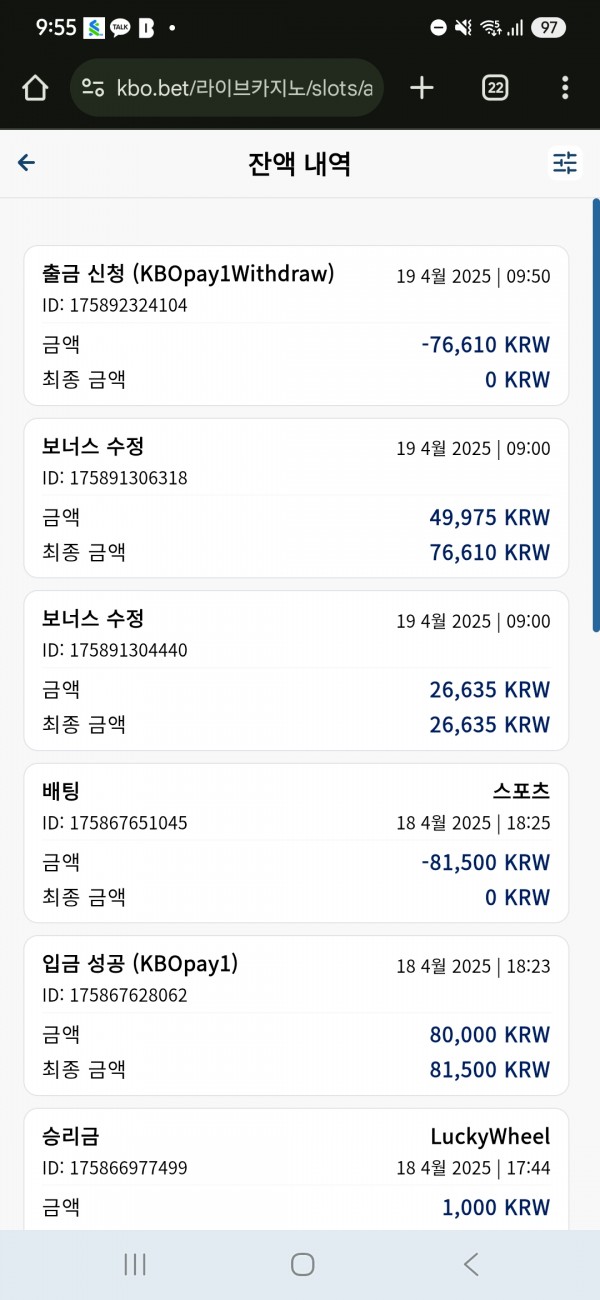
Task: Select the 보너스 수정 entry with 49,975 KRW
Action: pyautogui.click(x=296, y=498)
